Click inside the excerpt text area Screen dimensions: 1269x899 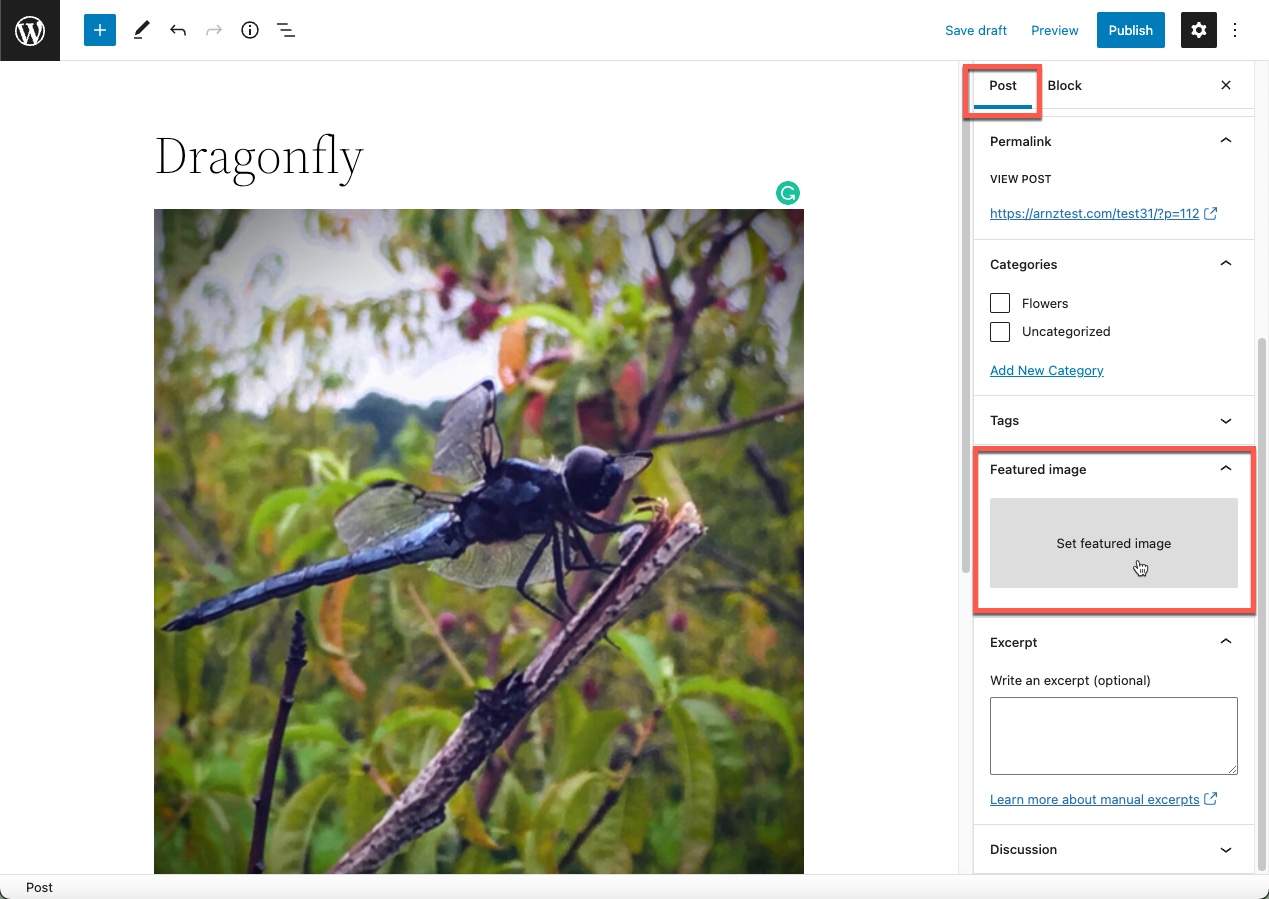click(1114, 736)
